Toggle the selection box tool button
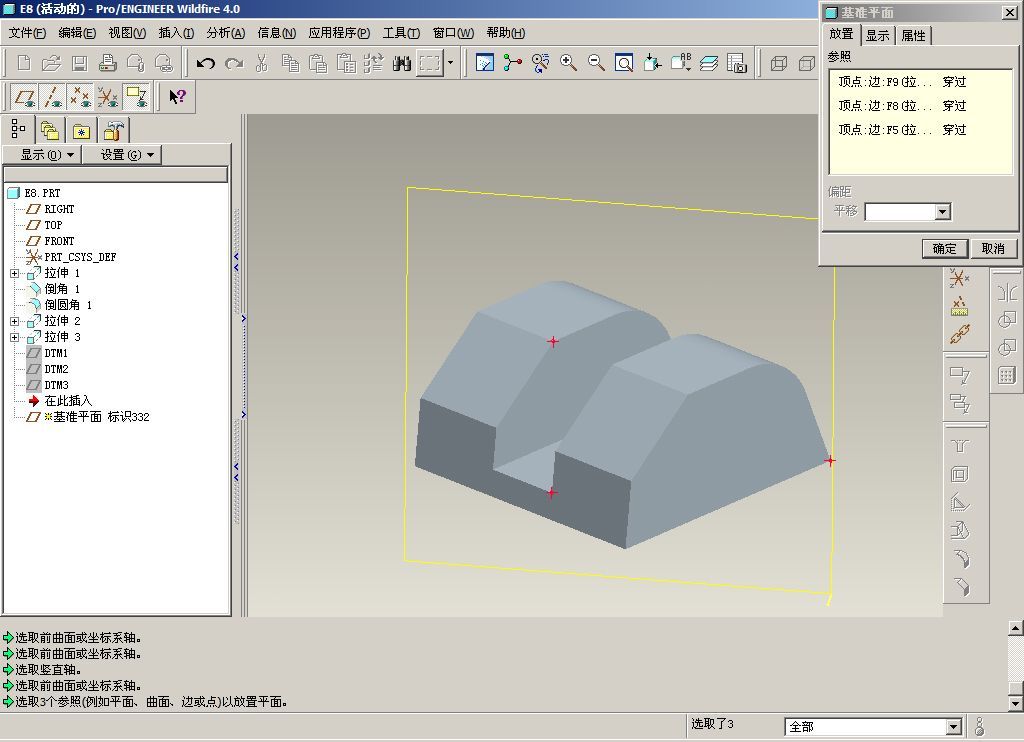Image resolution: width=1024 pixels, height=742 pixels. 430,63
